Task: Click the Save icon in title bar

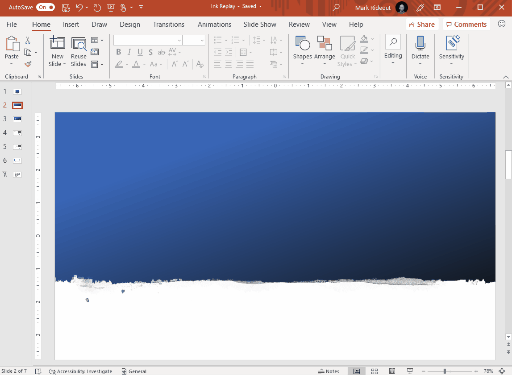Action: coord(66,7)
